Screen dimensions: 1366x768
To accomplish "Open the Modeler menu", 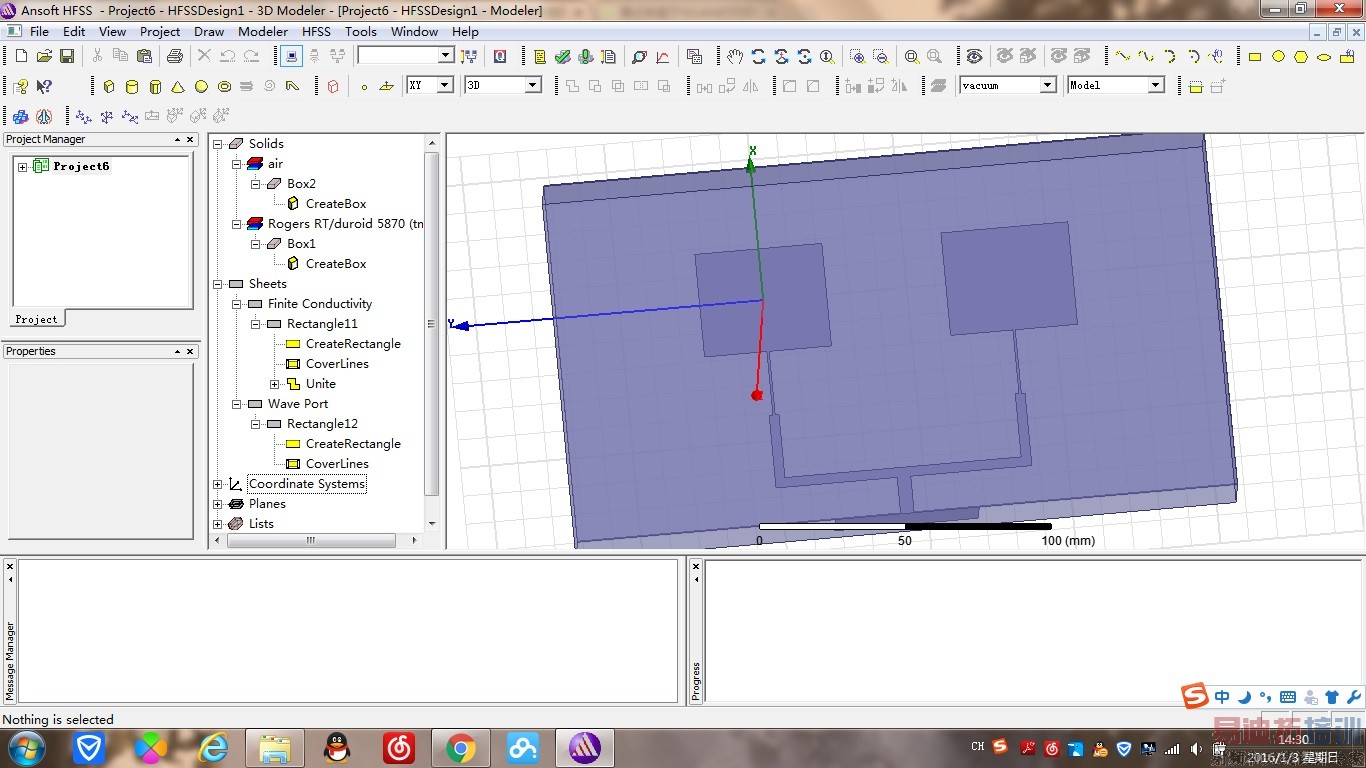I will click(263, 31).
